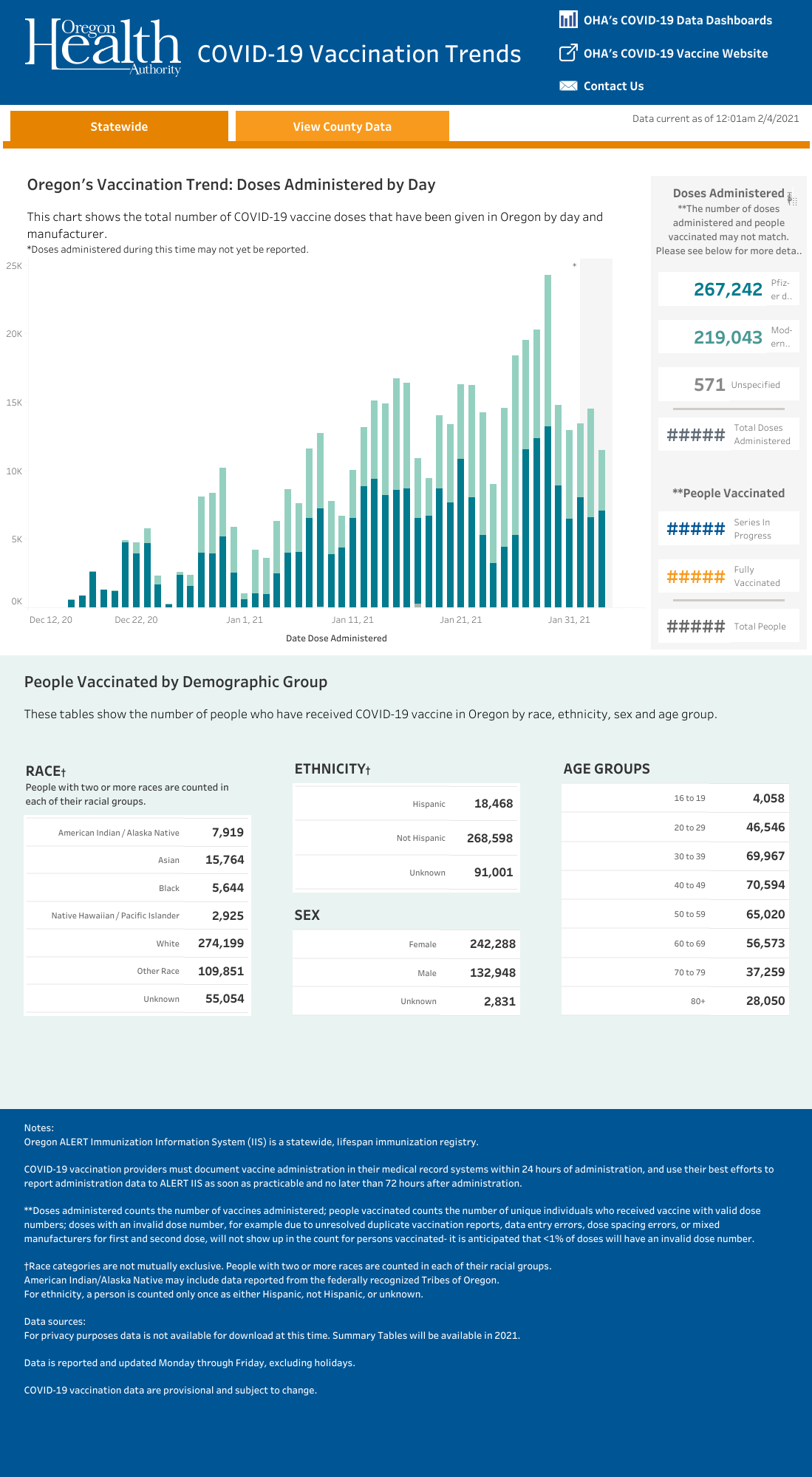Open OHA's COVID-19 Data Dashboards text link
This screenshot has width=812, height=1477.
tap(678, 21)
